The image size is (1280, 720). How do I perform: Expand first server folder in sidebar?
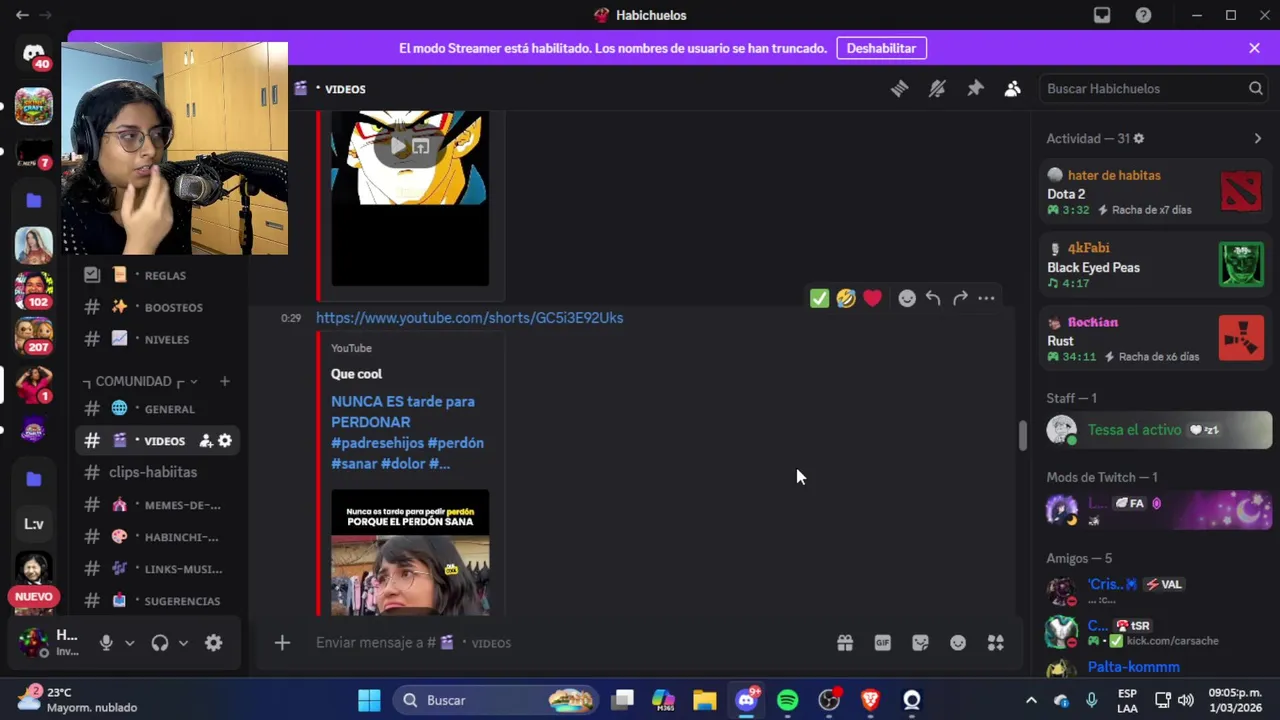click(34, 200)
